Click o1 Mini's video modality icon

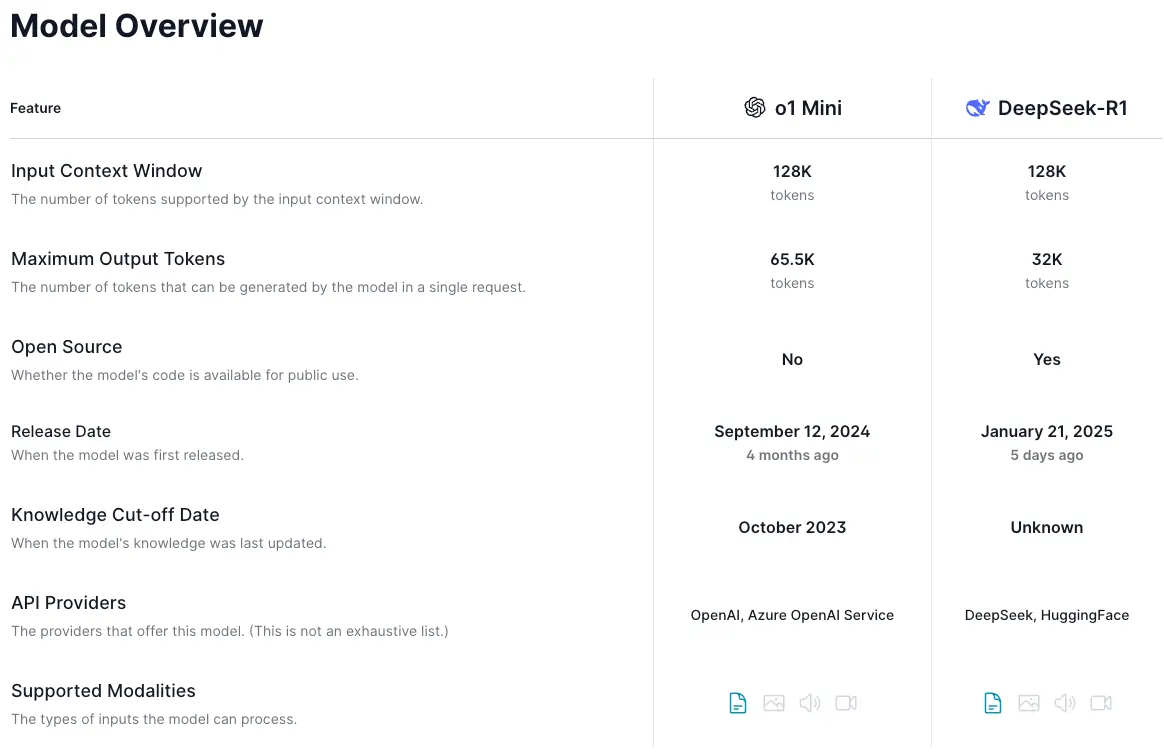[x=846, y=703]
